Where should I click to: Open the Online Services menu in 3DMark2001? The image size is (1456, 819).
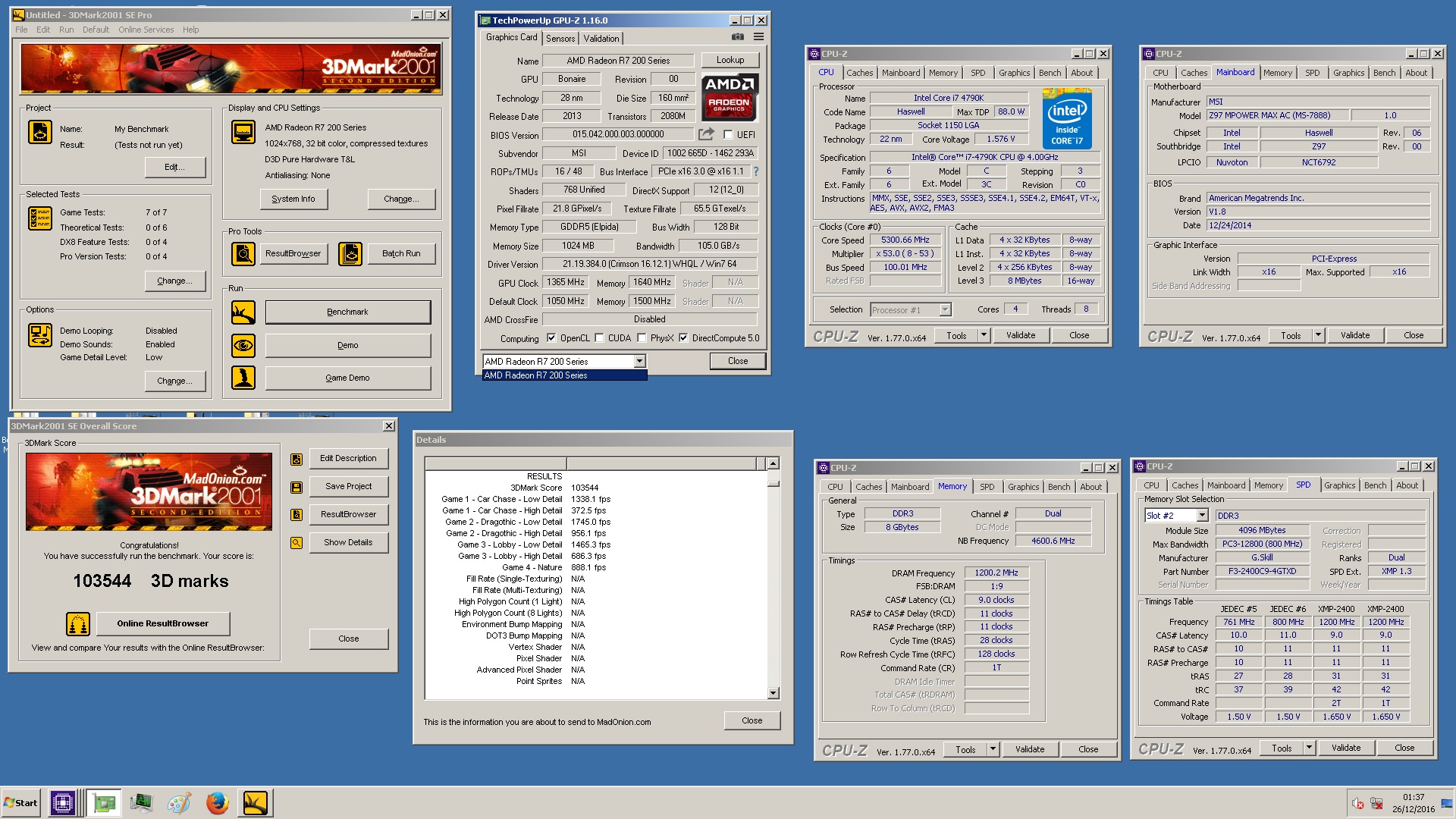pos(146,30)
